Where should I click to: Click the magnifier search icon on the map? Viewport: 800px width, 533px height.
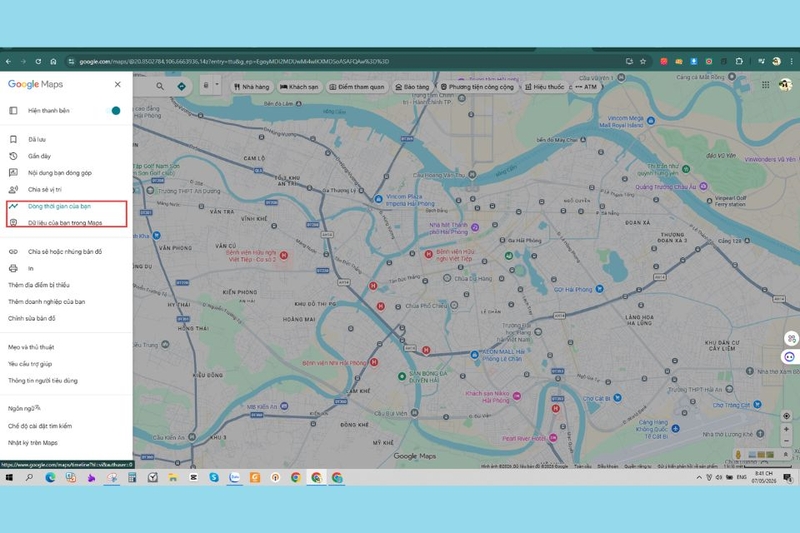[160, 86]
